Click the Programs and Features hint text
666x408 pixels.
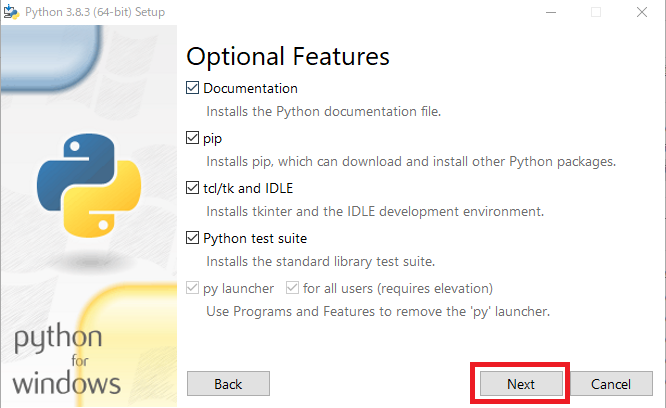coord(378,311)
